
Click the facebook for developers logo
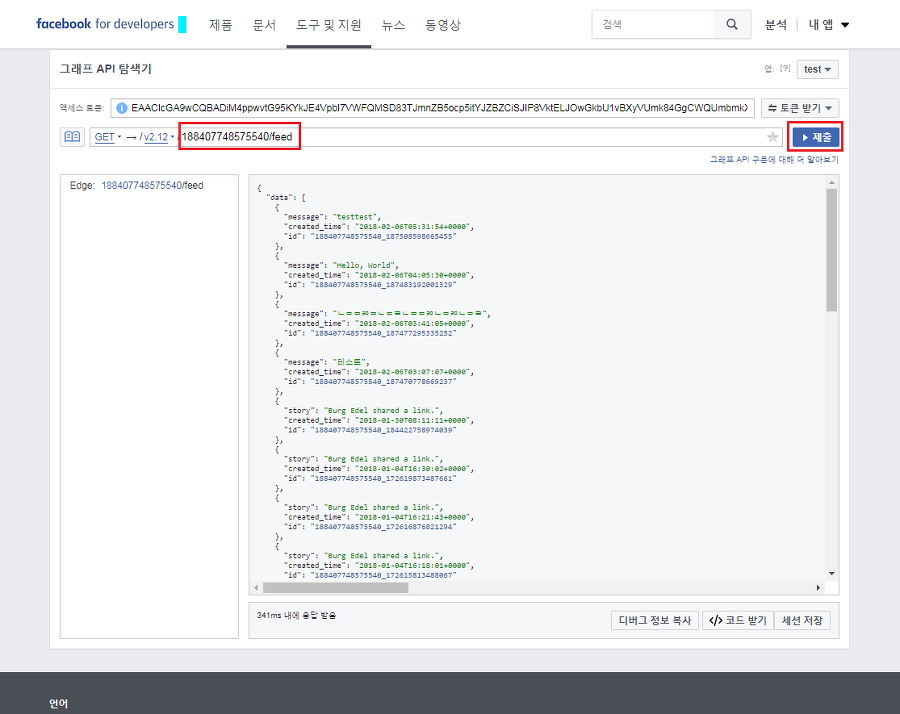[105, 24]
